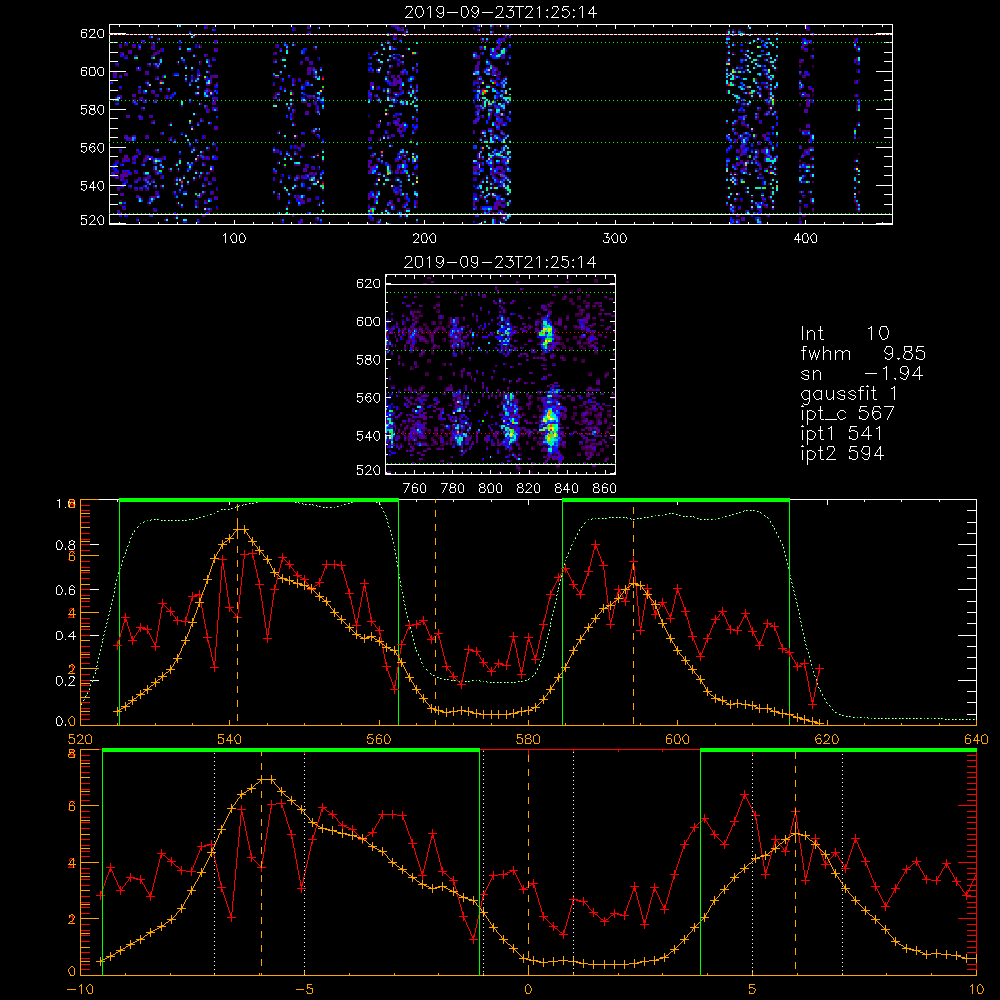Select the 'gaussfit 1' readout

(x=849, y=393)
